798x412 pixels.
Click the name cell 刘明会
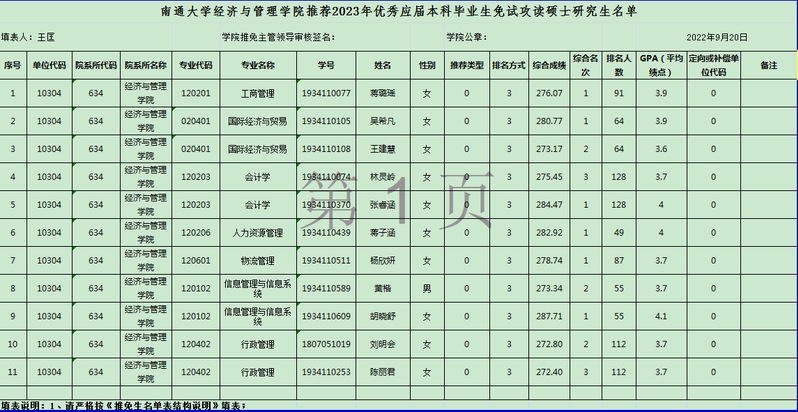[383, 344]
